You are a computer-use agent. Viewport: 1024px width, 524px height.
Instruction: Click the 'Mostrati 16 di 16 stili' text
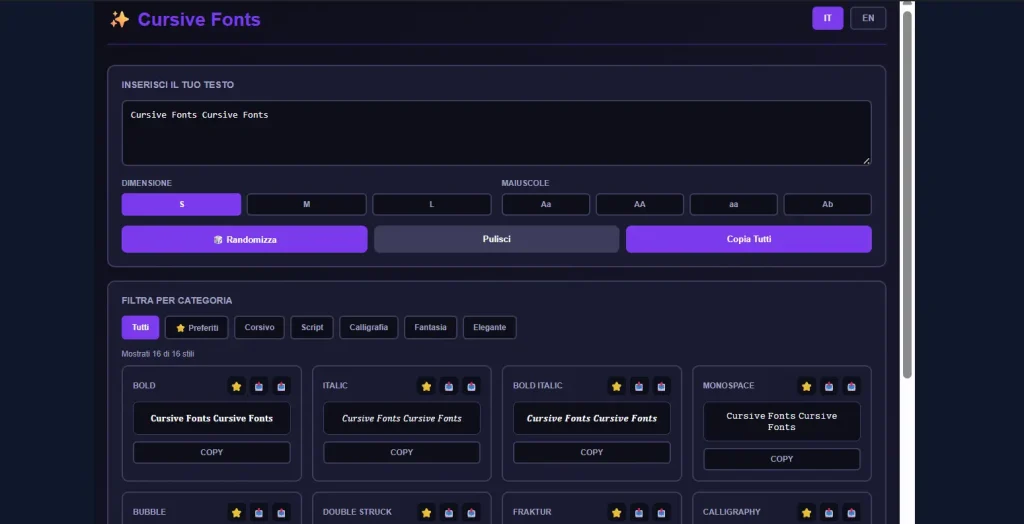157,354
